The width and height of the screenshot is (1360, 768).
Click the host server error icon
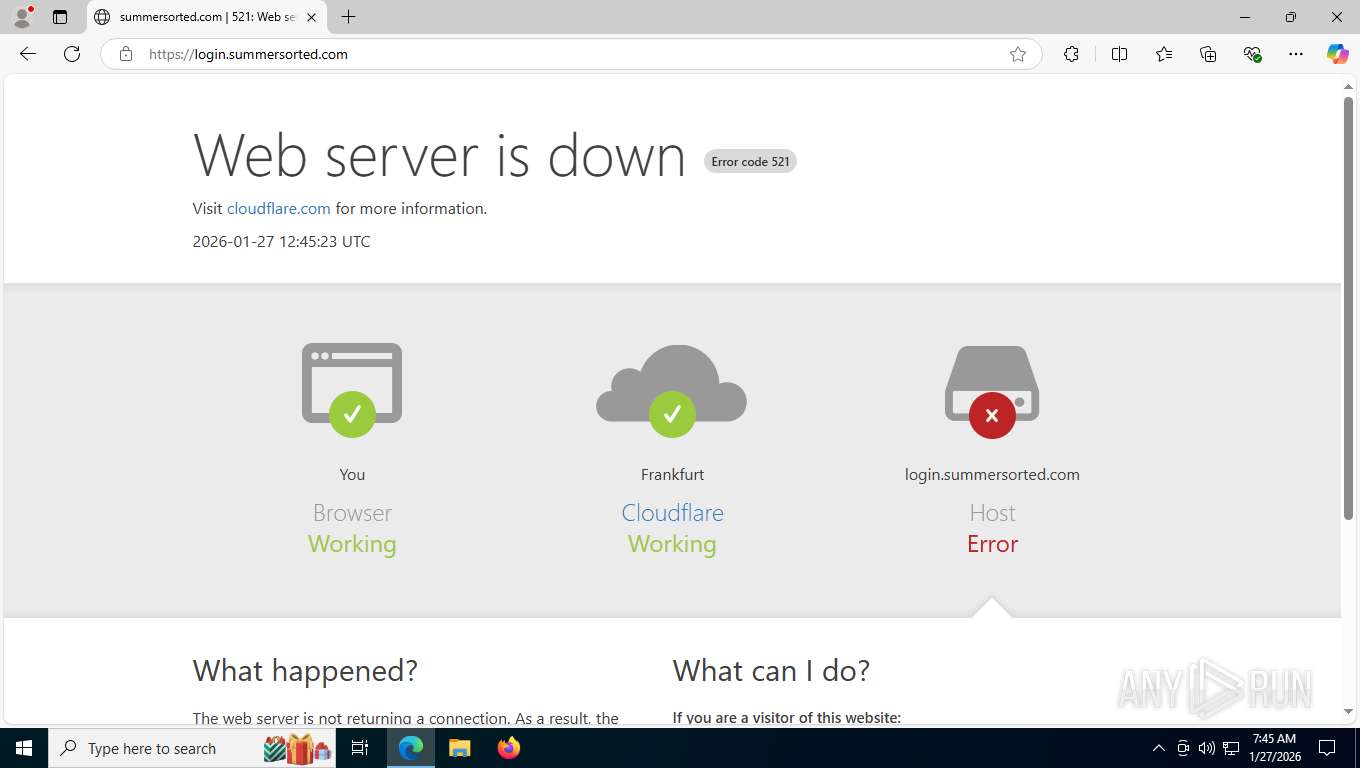tap(992, 392)
